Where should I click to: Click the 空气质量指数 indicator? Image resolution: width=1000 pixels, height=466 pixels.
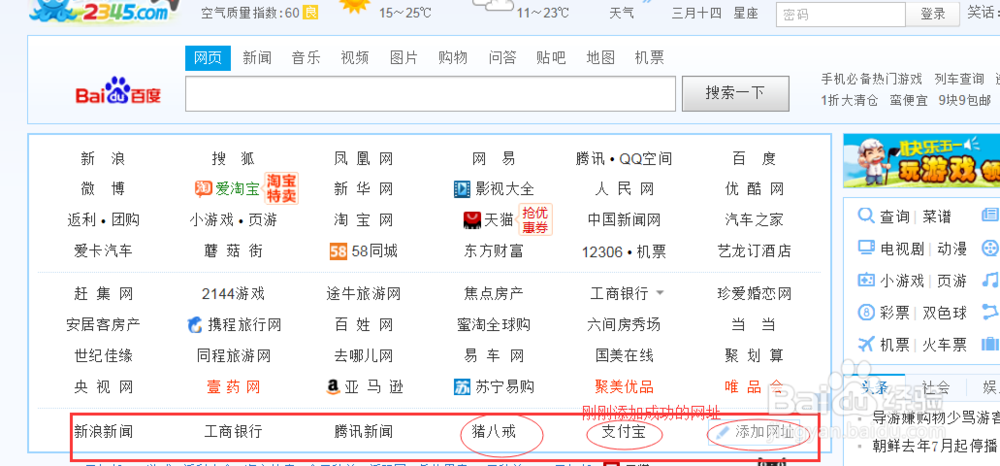point(259,13)
